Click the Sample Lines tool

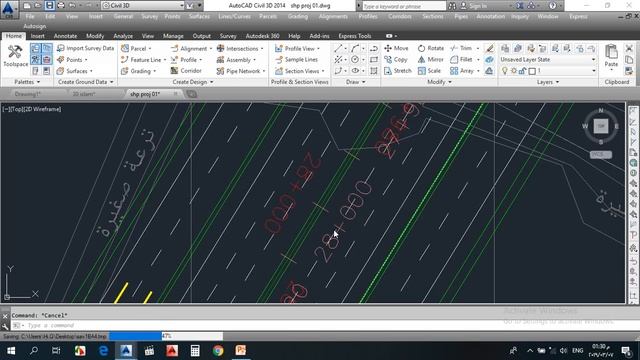click(296, 60)
